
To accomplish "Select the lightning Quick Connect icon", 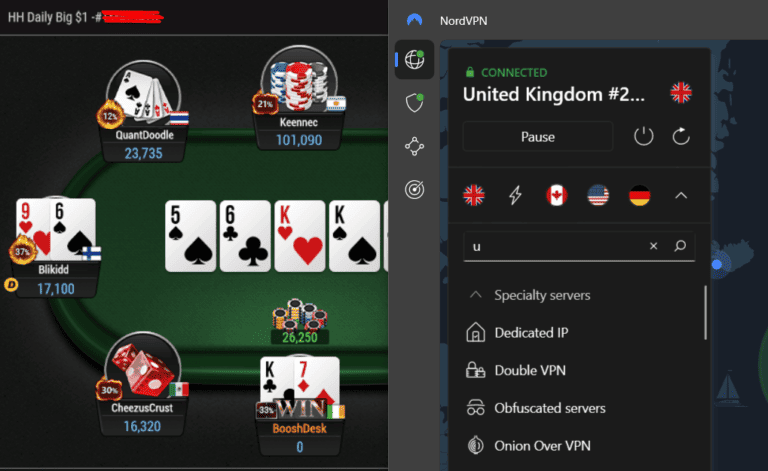I will point(515,195).
